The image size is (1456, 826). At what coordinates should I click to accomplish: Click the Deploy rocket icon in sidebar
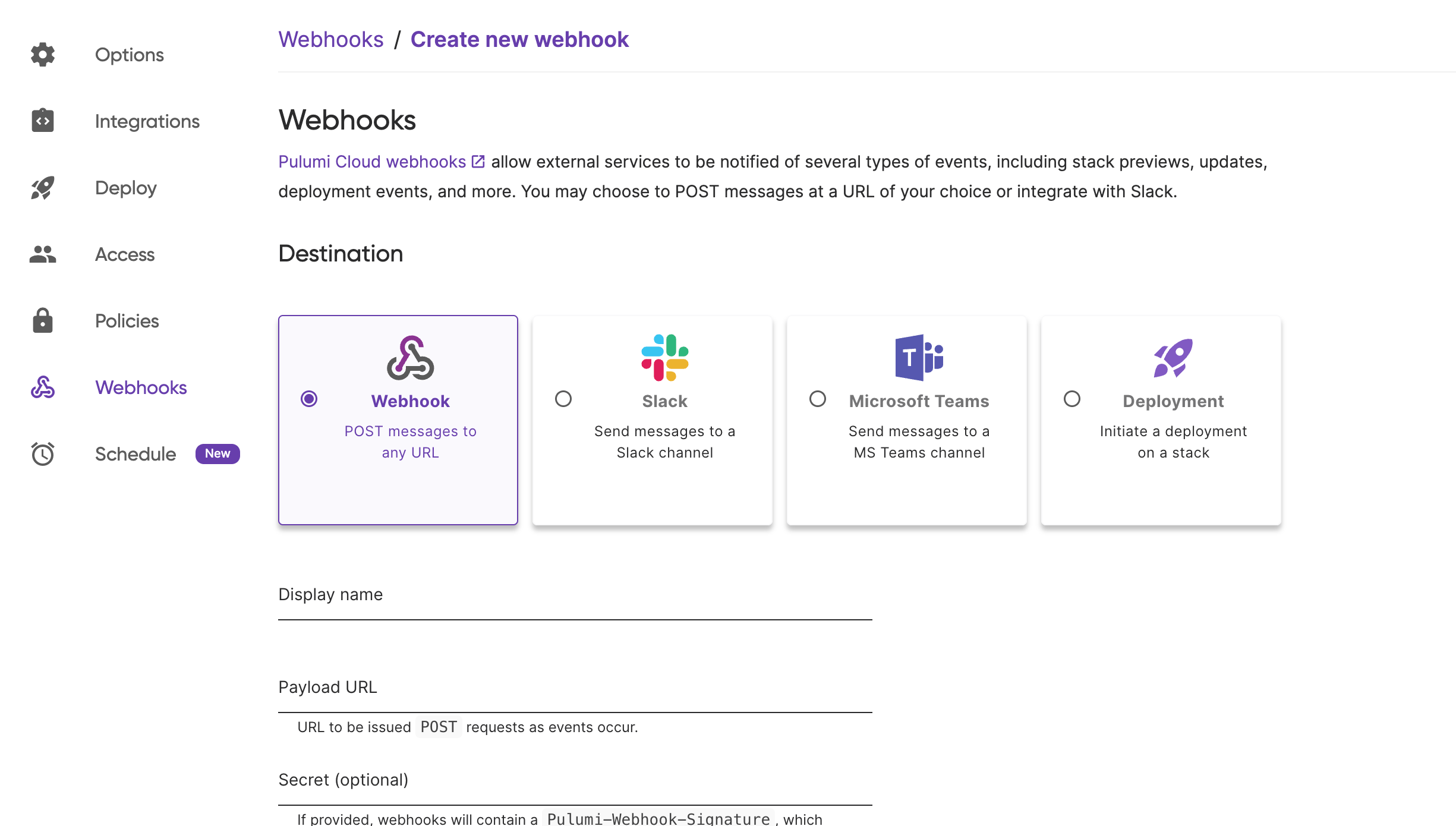click(x=43, y=188)
